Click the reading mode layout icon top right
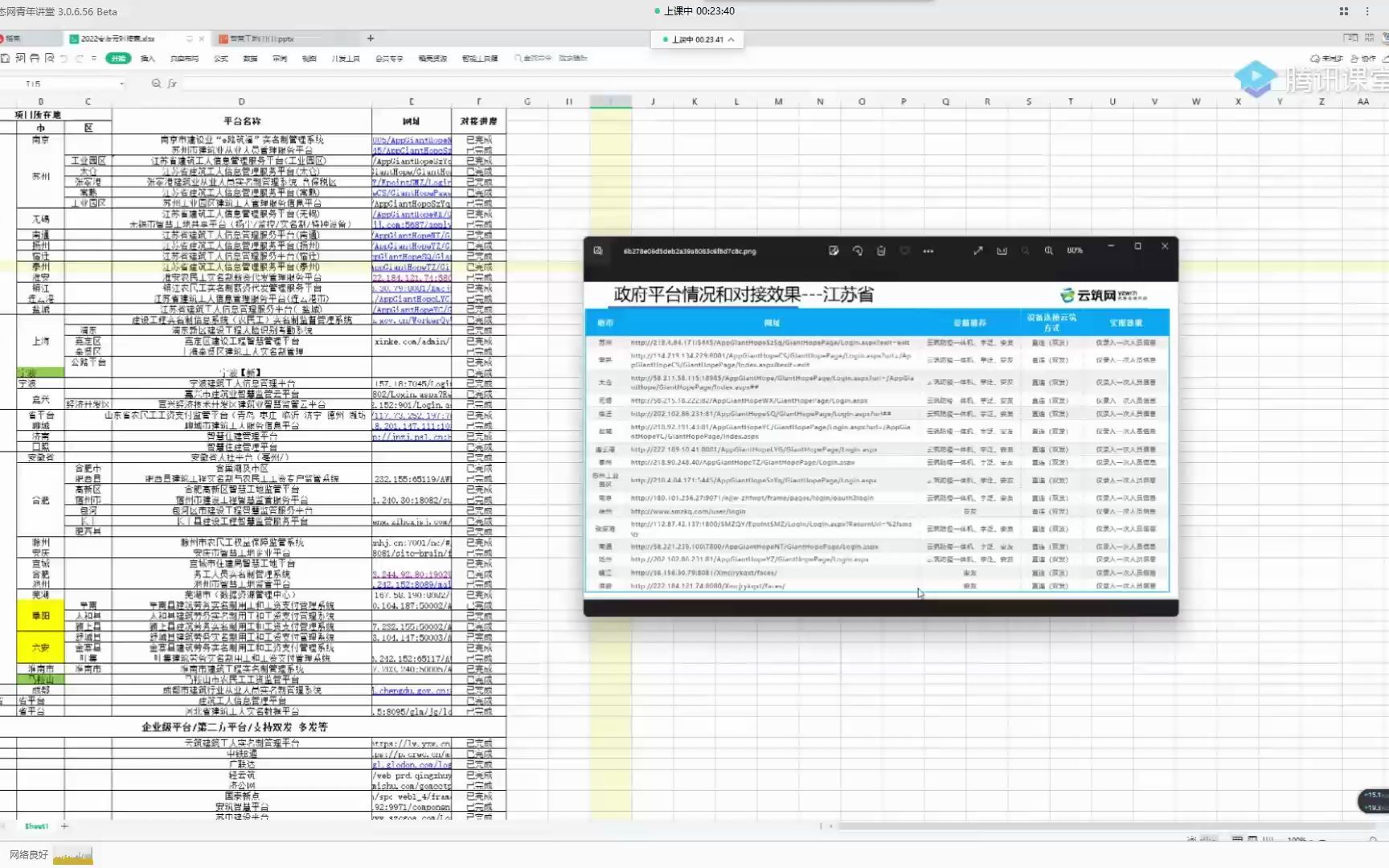1389x868 pixels. coord(1351,38)
